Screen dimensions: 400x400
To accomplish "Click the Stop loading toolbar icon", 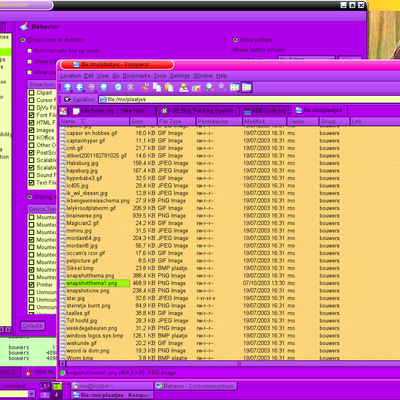I will (130, 87).
